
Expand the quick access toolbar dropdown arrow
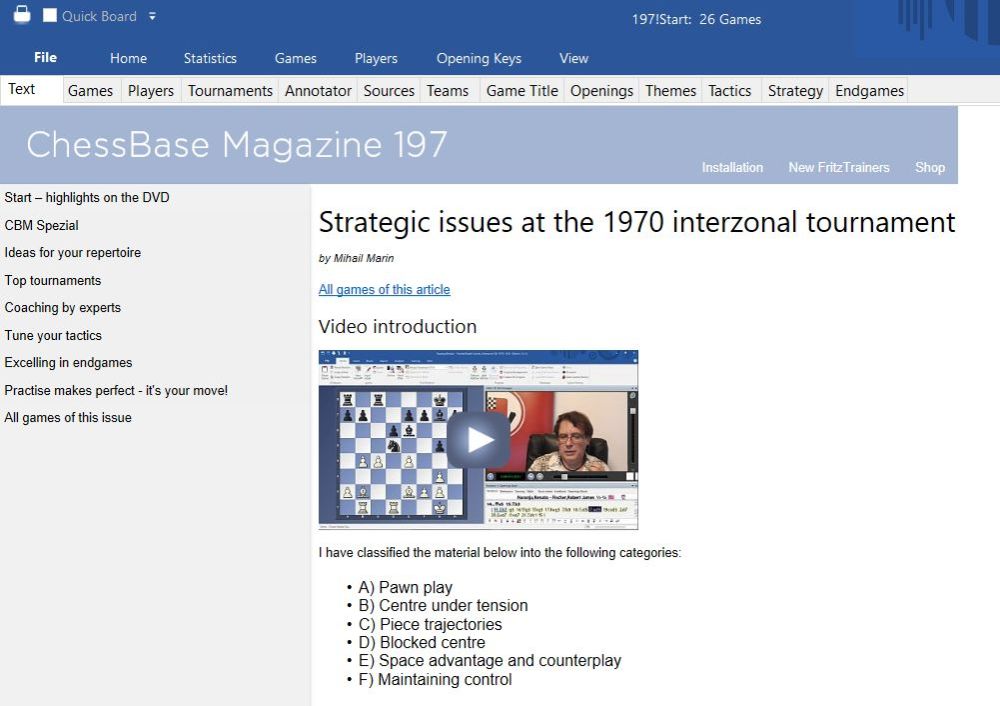point(152,16)
